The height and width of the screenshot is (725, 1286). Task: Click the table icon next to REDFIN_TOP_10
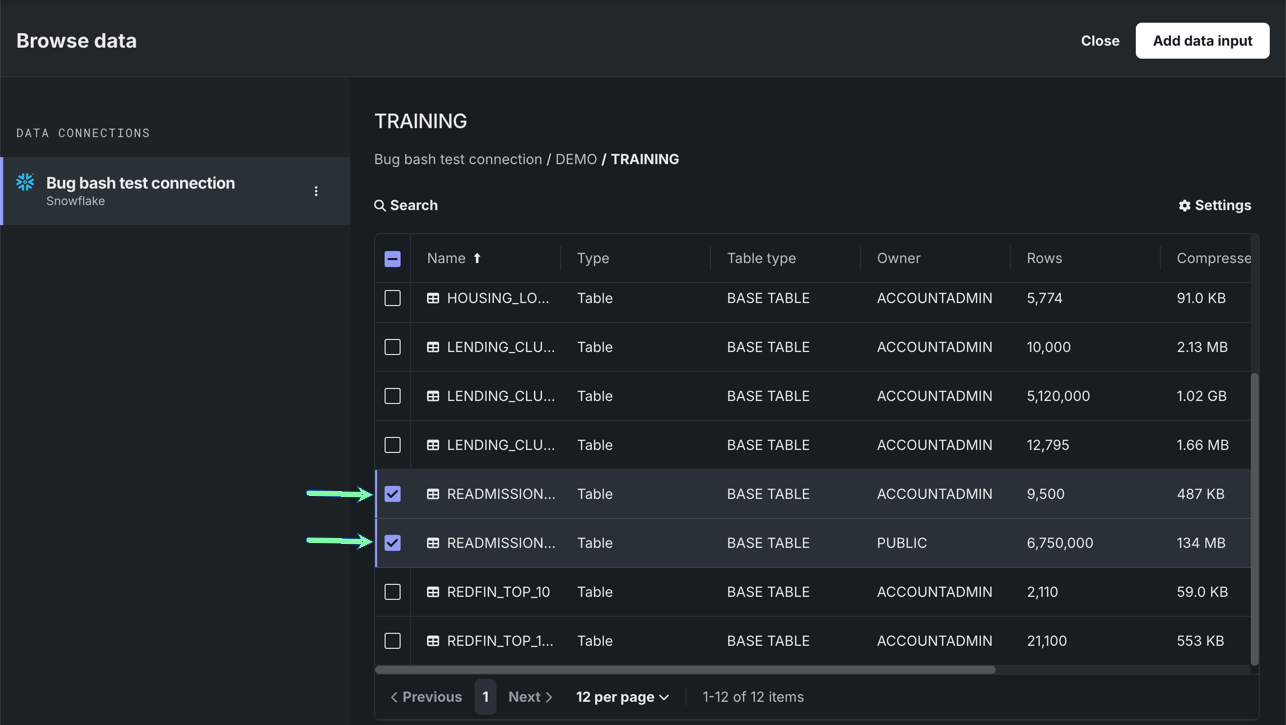click(433, 592)
